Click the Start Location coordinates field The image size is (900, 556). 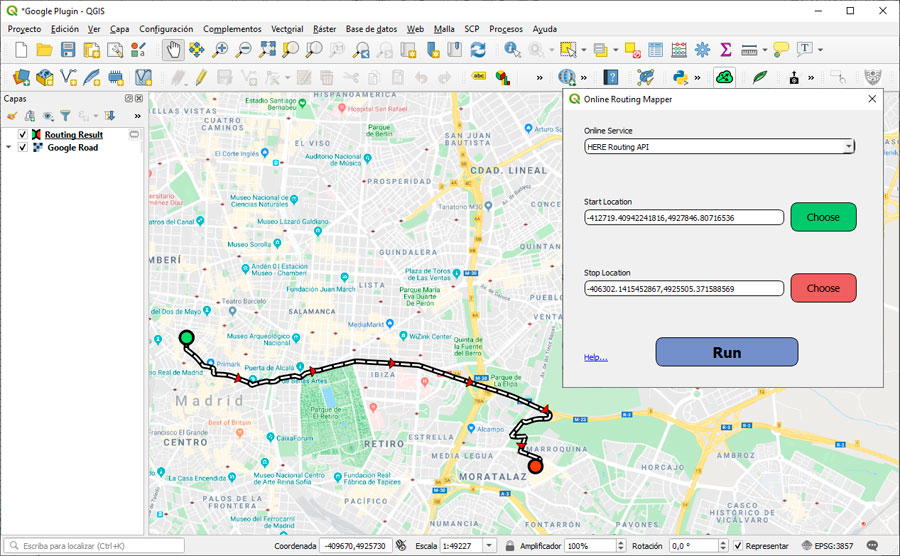click(684, 217)
